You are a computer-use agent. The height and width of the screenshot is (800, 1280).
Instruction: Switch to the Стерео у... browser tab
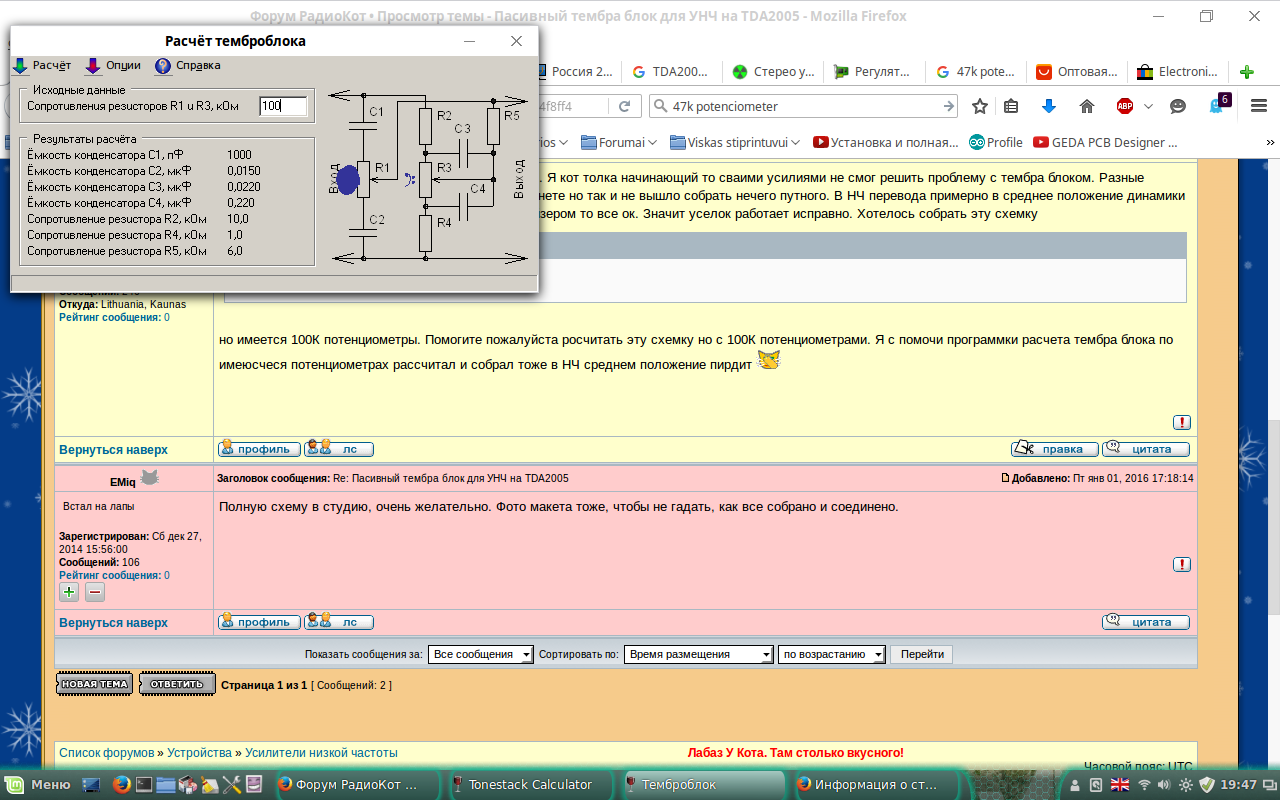pyautogui.click(x=772, y=72)
